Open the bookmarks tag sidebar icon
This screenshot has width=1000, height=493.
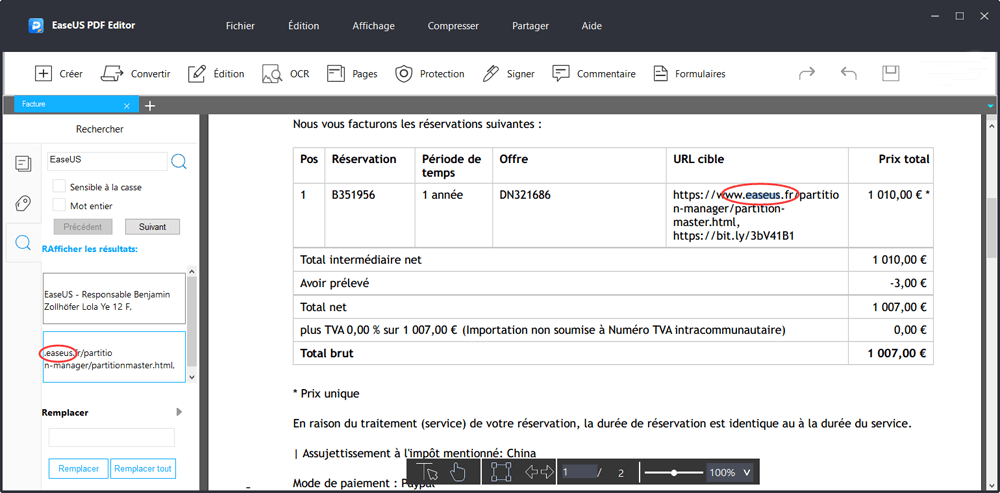click(x=23, y=204)
